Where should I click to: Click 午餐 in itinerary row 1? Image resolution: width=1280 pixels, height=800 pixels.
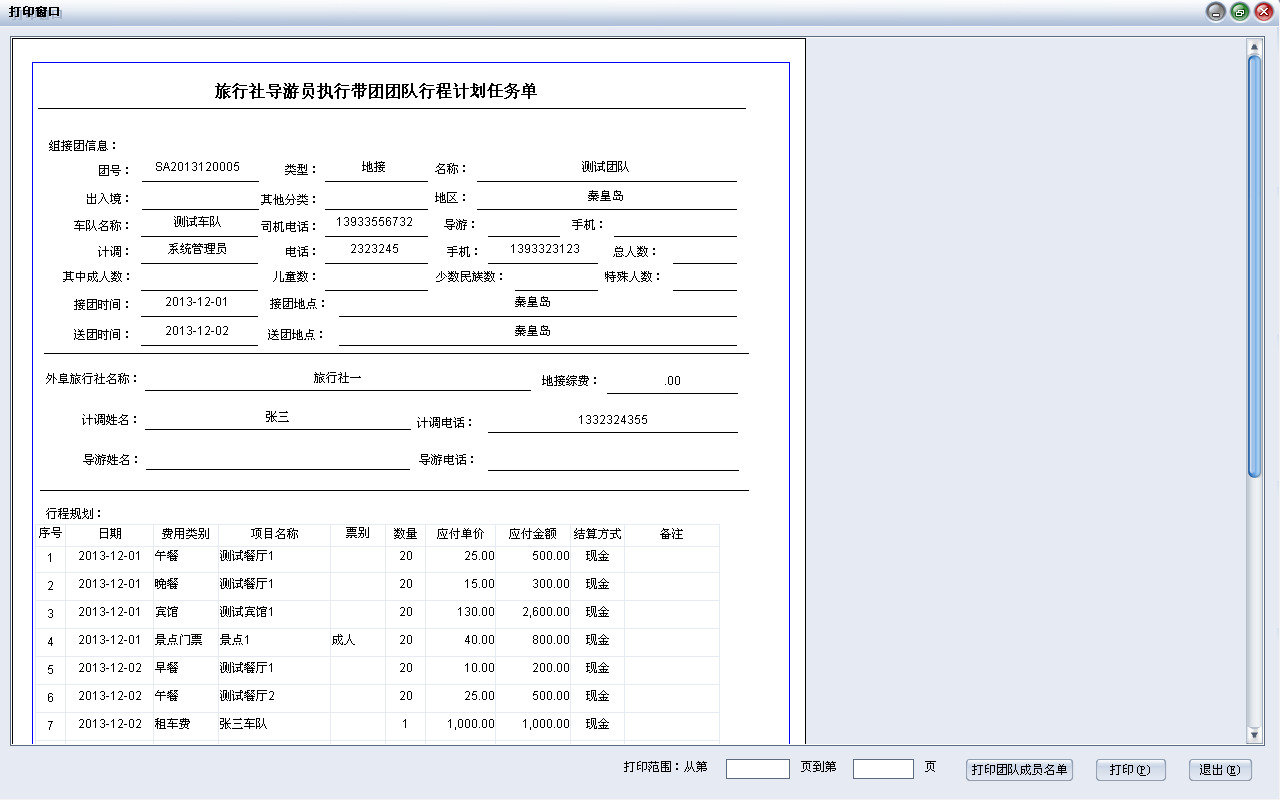[166, 556]
